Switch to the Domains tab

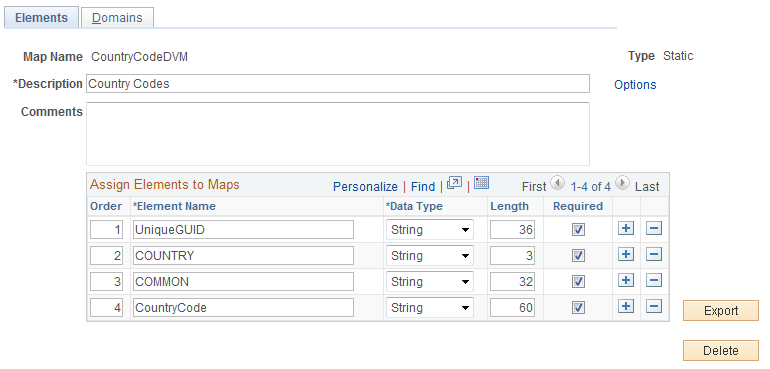[117, 18]
